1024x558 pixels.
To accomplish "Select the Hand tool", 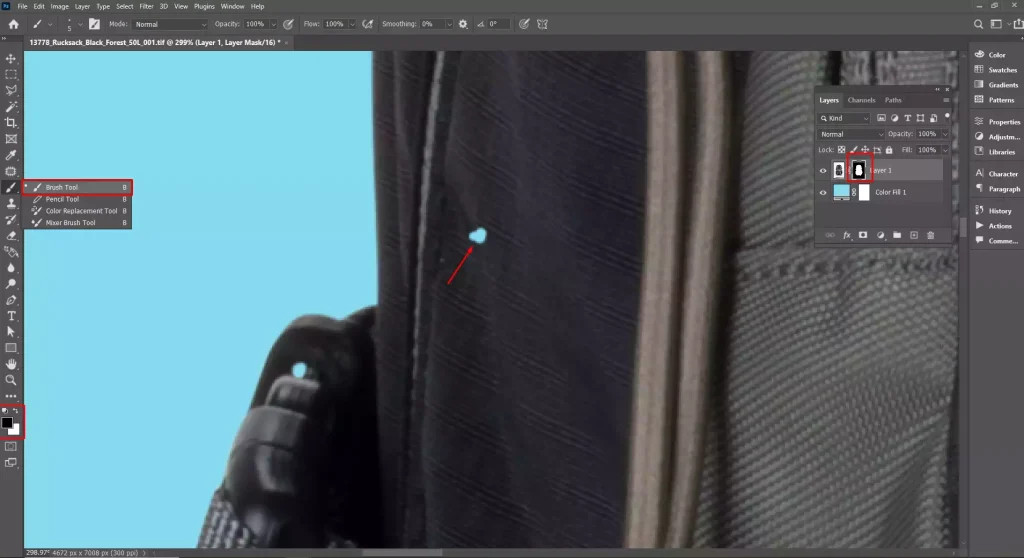I will (11, 364).
